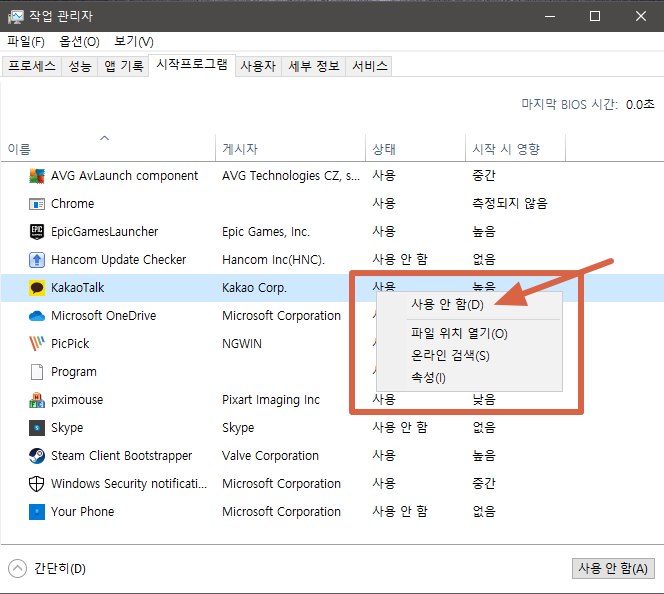Click publisher Kakao Corp.
The height and width of the screenshot is (594, 664).
point(254,288)
